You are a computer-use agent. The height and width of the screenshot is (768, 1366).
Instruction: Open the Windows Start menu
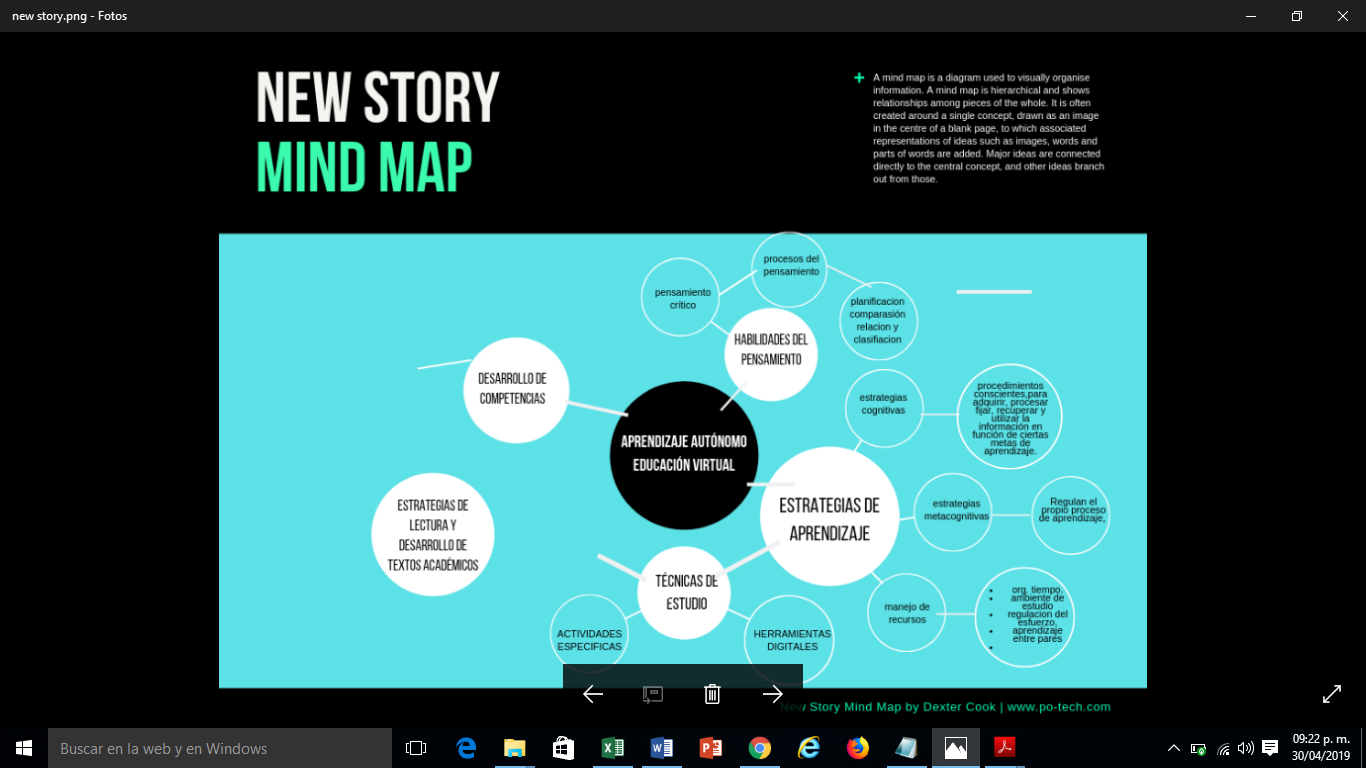click(x=24, y=748)
